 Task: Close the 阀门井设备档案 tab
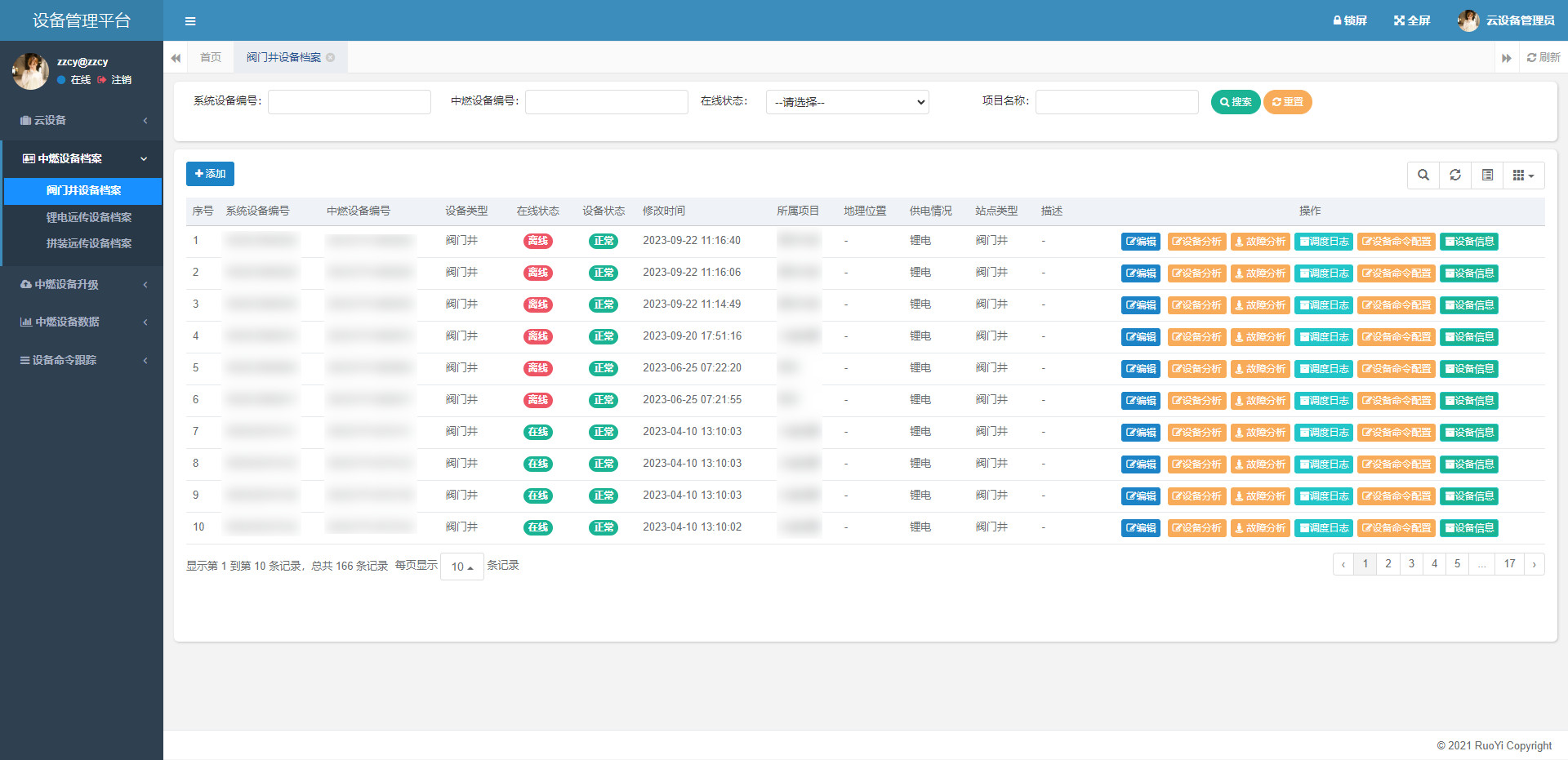[x=331, y=57]
